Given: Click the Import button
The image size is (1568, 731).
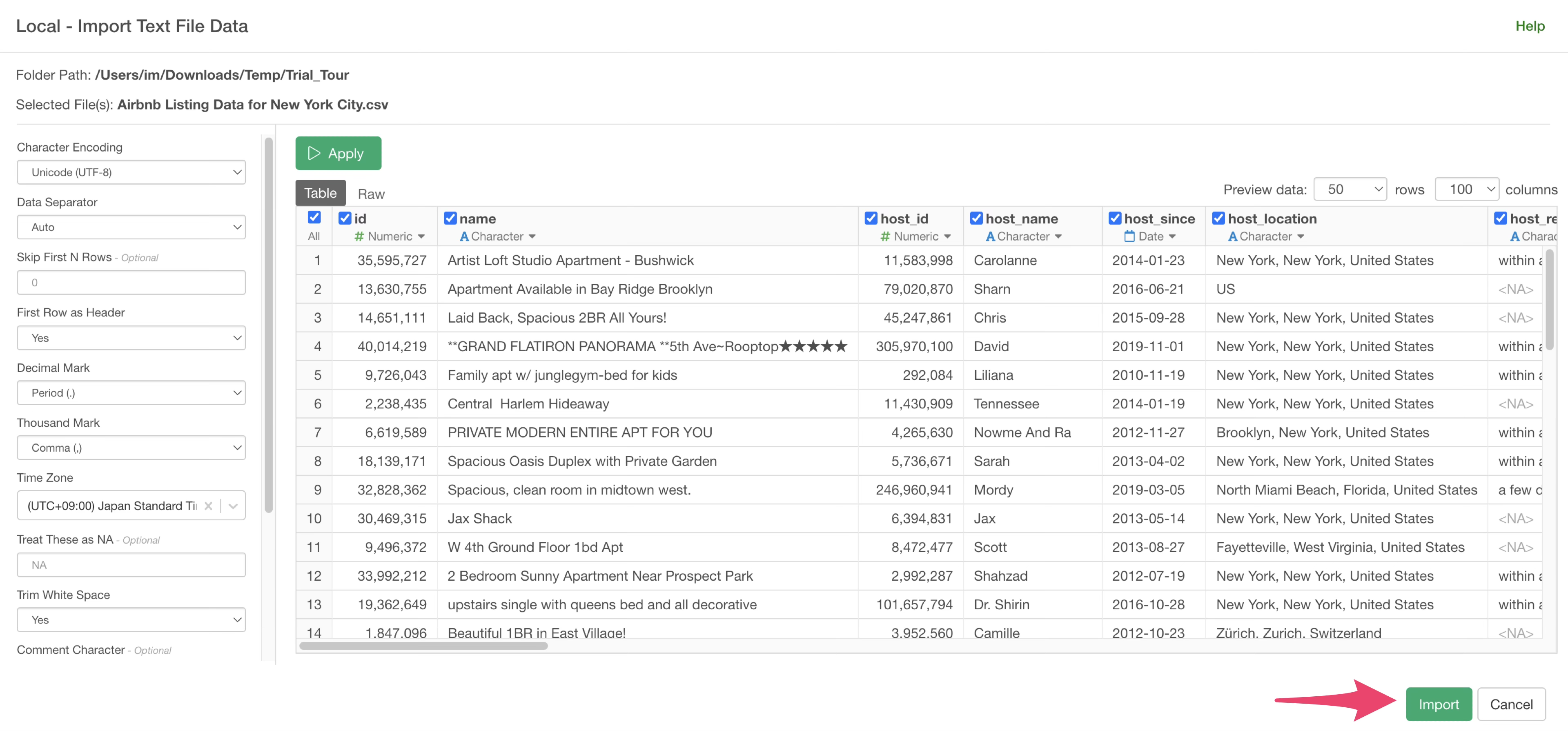Looking at the screenshot, I should pos(1438,704).
